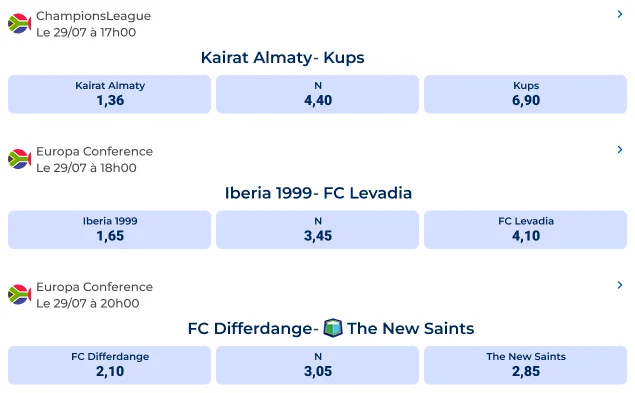
Task: Open the Iberia 1999- FC Levadia match title
Action: [x=318, y=193]
